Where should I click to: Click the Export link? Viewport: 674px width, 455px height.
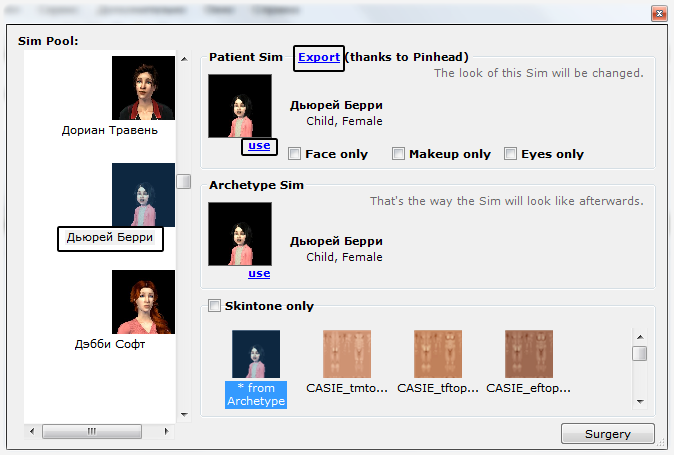point(319,58)
